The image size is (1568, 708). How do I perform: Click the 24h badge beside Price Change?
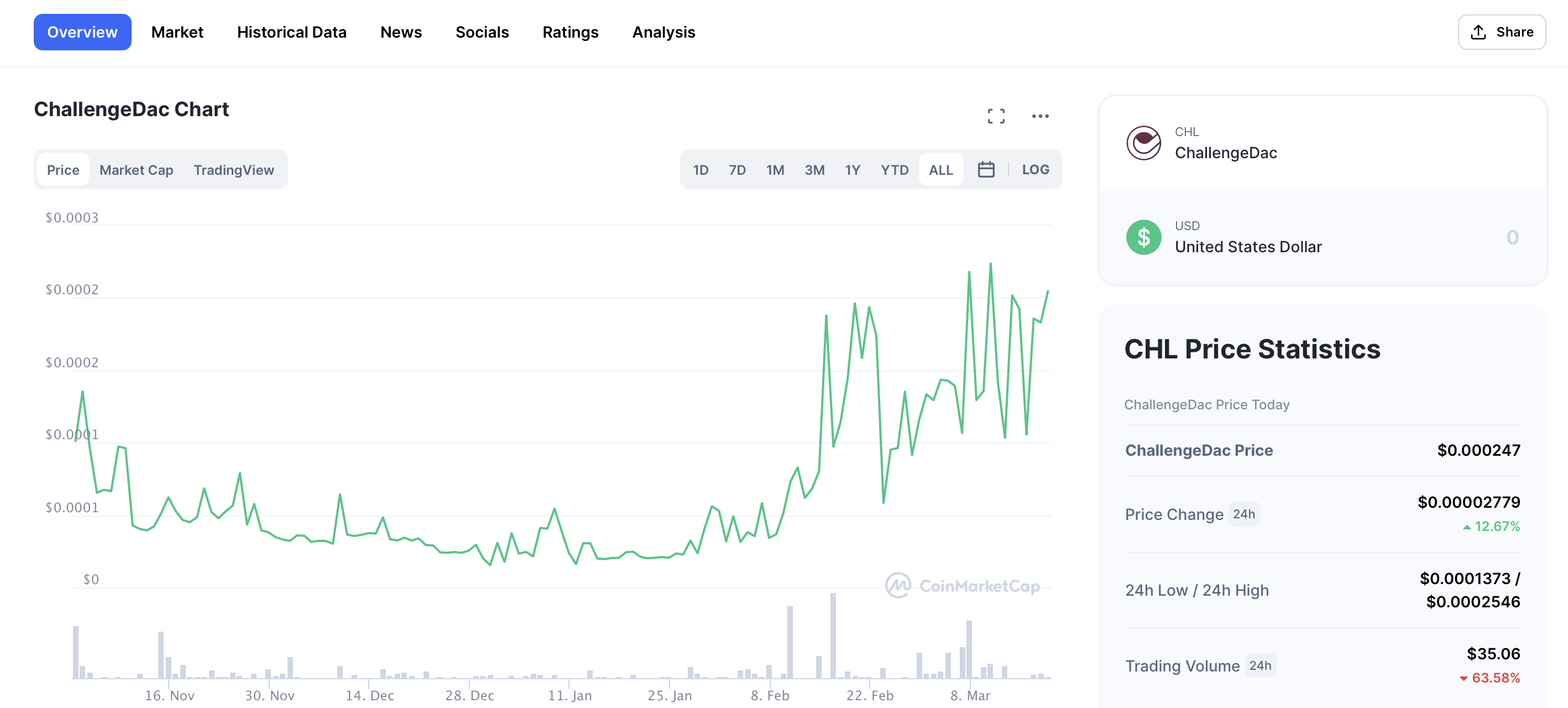coord(1243,514)
